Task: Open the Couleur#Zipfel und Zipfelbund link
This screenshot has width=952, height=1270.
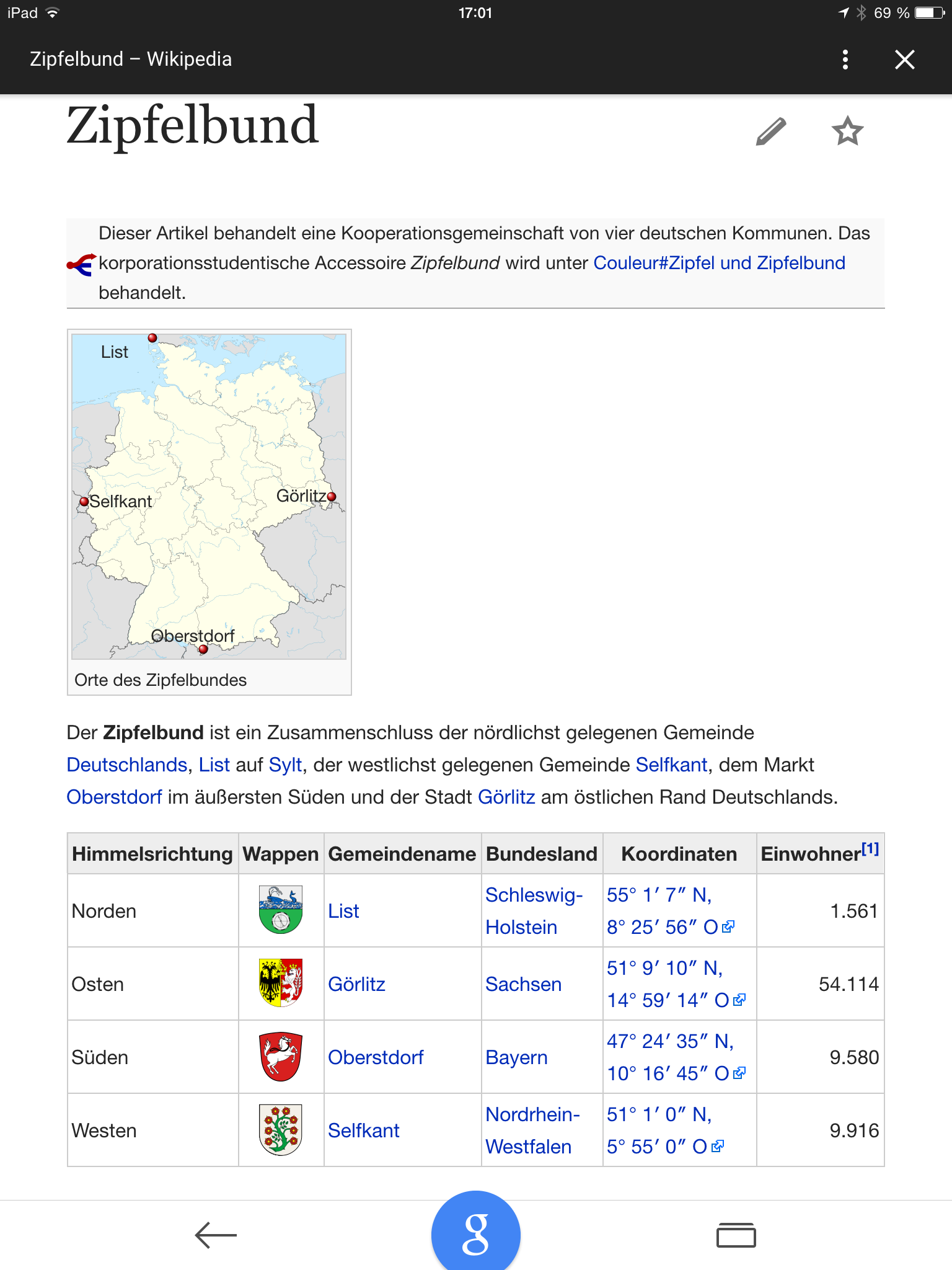Action: tap(719, 263)
